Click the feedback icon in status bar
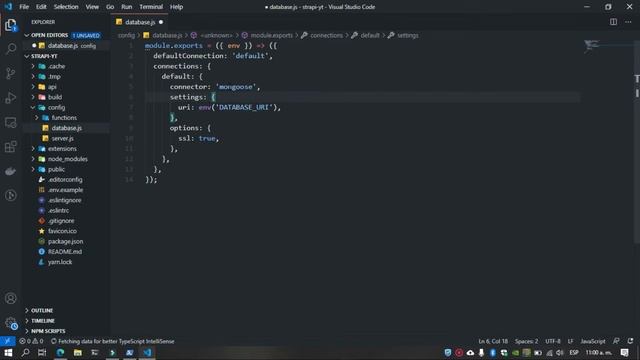640x360 pixels. click(x=616, y=341)
